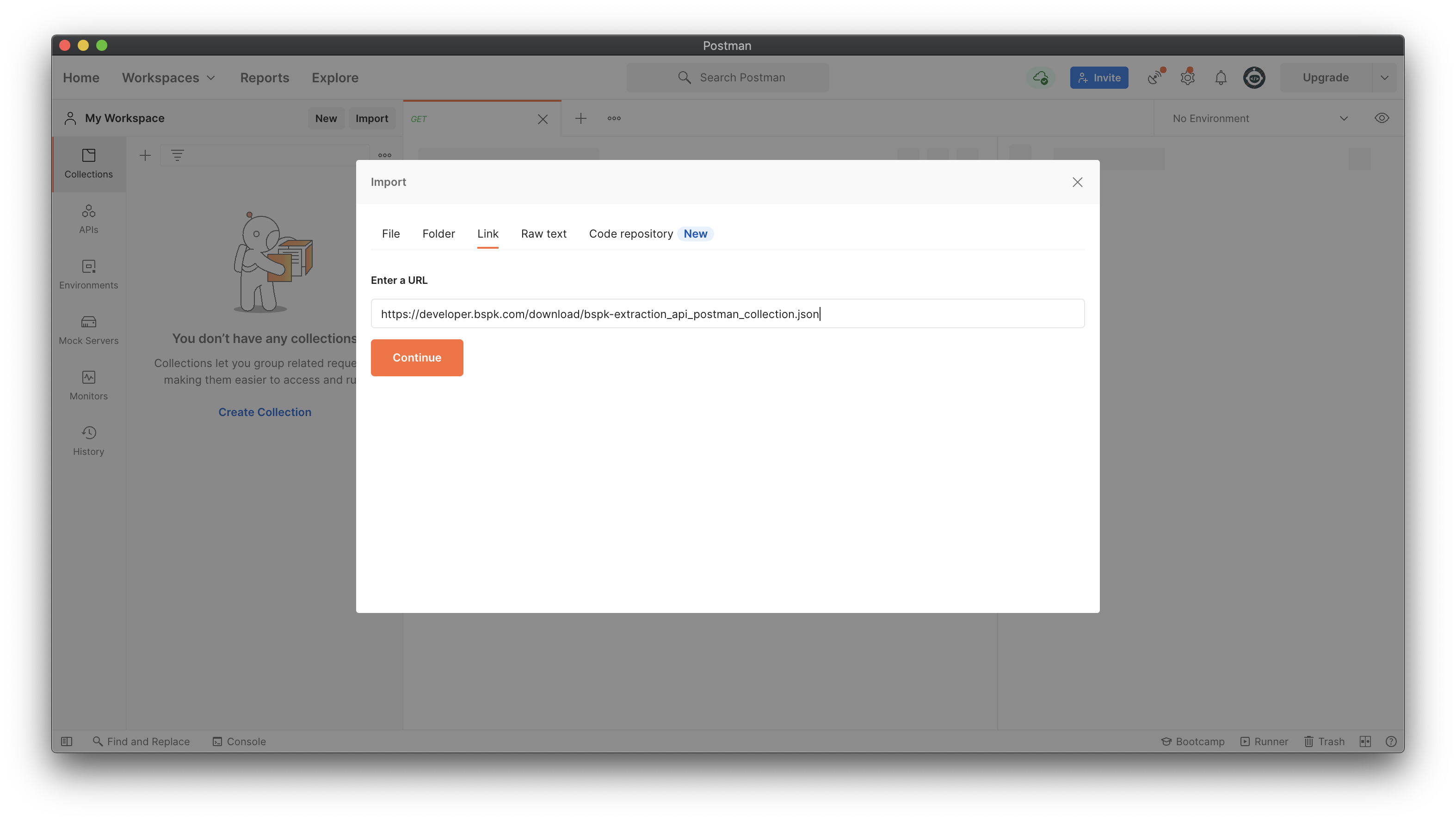Screen dimensions: 1456x821
Task: Click the satellite capture requests icon
Action: click(1155, 77)
